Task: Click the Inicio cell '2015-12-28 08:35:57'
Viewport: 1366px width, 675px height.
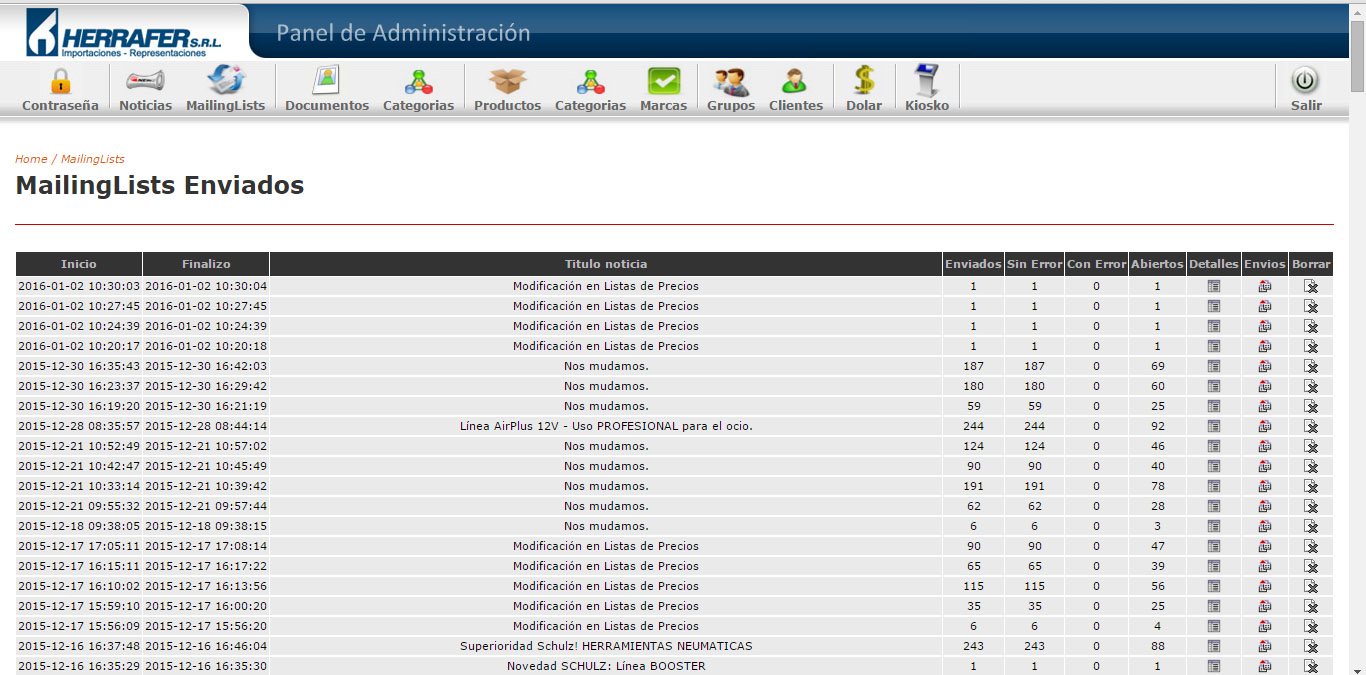Action: (79, 426)
